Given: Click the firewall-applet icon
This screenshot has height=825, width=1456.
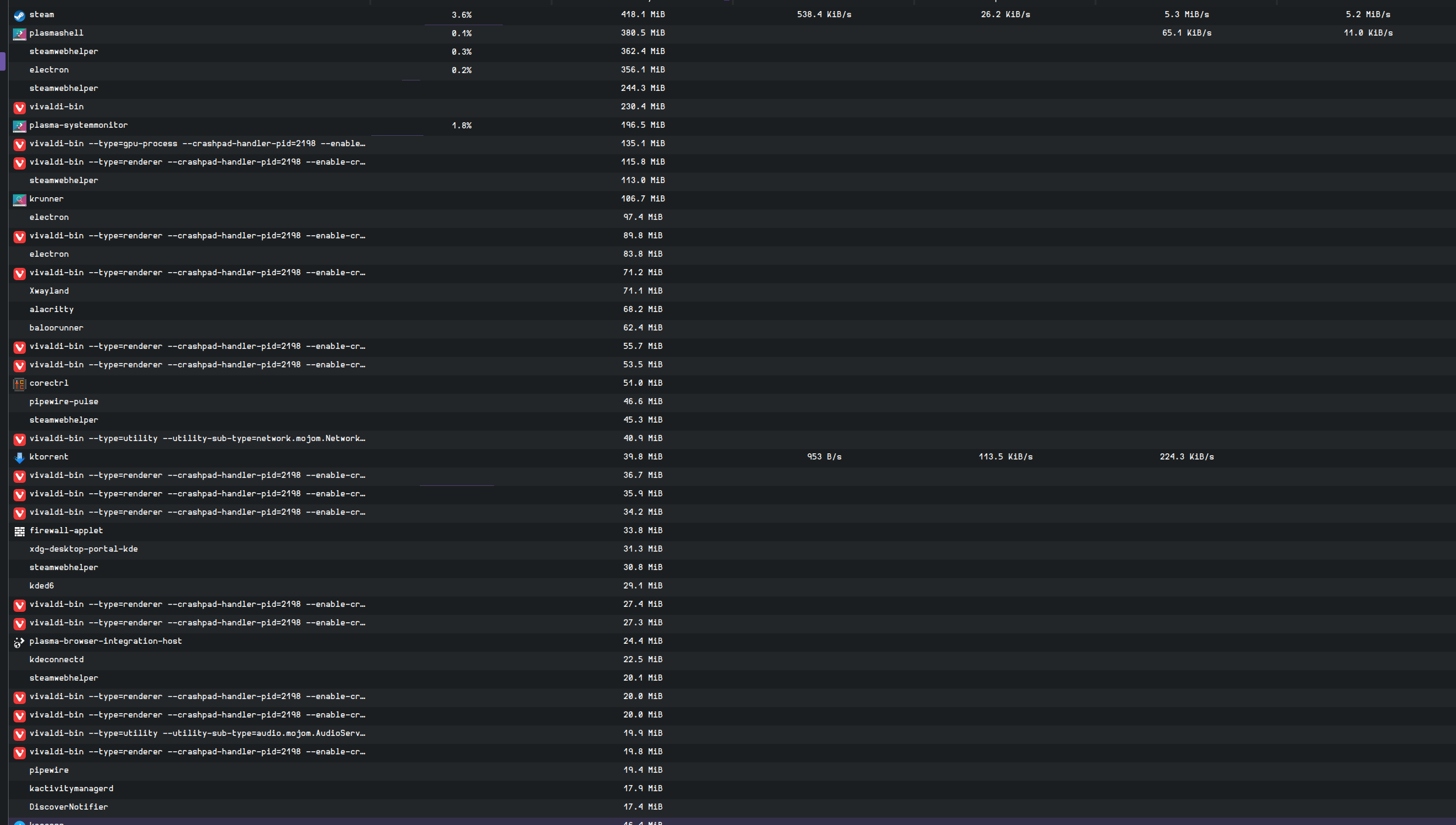Looking at the screenshot, I should tap(20, 531).
